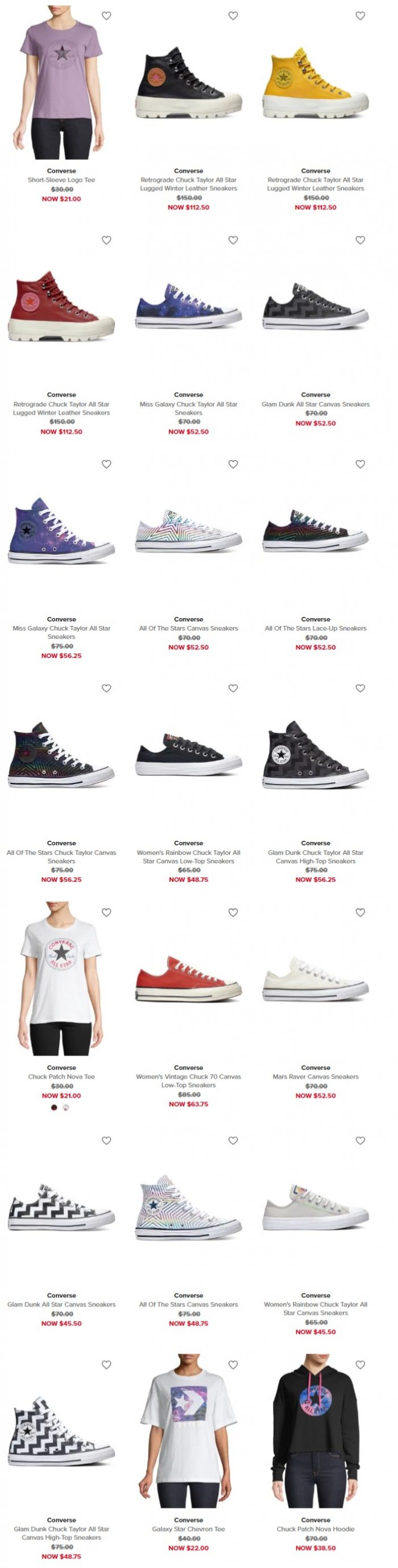398x1568 pixels.
Task: Heart the Glam Dunk high-top $56.25 sneaker
Action: click(x=360, y=688)
